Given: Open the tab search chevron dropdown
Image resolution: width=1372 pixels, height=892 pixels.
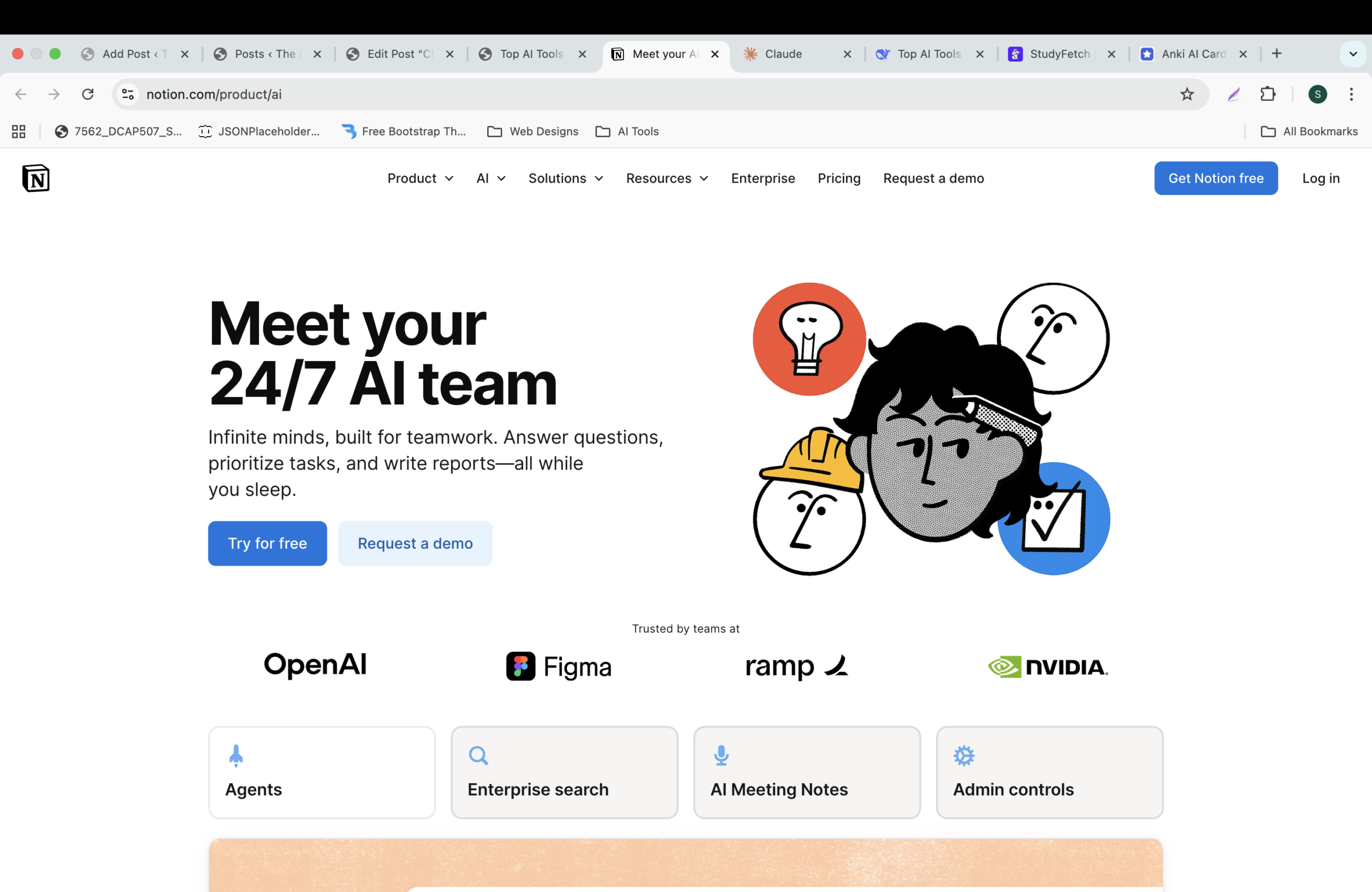Looking at the screenshot, I should [1352, 54].
